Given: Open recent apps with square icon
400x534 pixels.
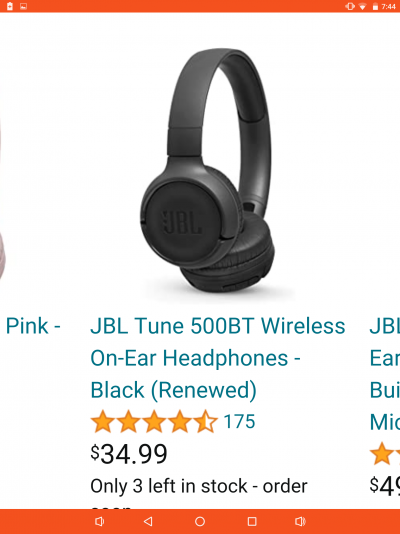Looking at the screenshot, I should pos(252,521).
